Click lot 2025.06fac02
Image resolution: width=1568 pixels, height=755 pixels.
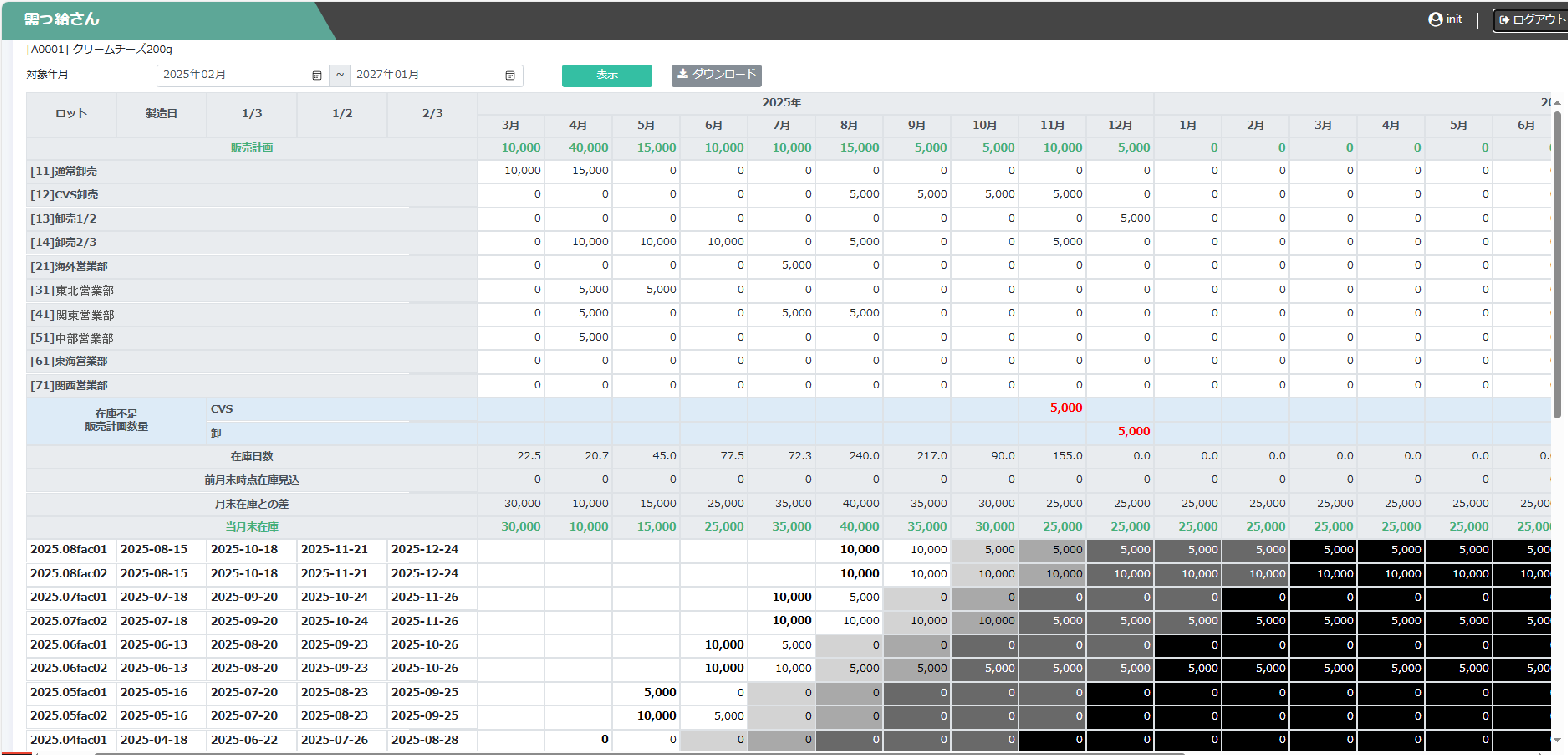[x=69, y=668]
